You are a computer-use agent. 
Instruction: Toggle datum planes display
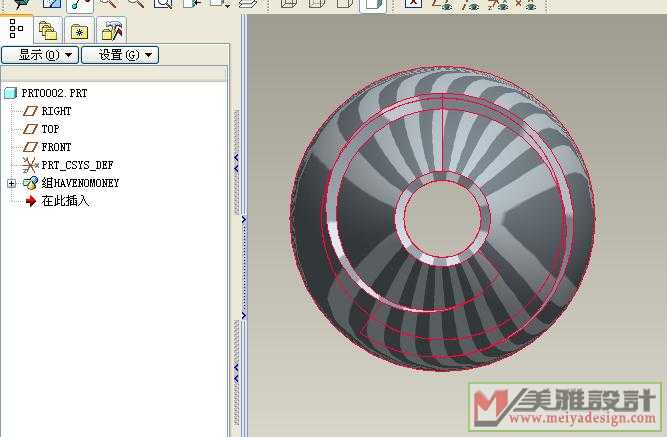(x=441, y=4)
